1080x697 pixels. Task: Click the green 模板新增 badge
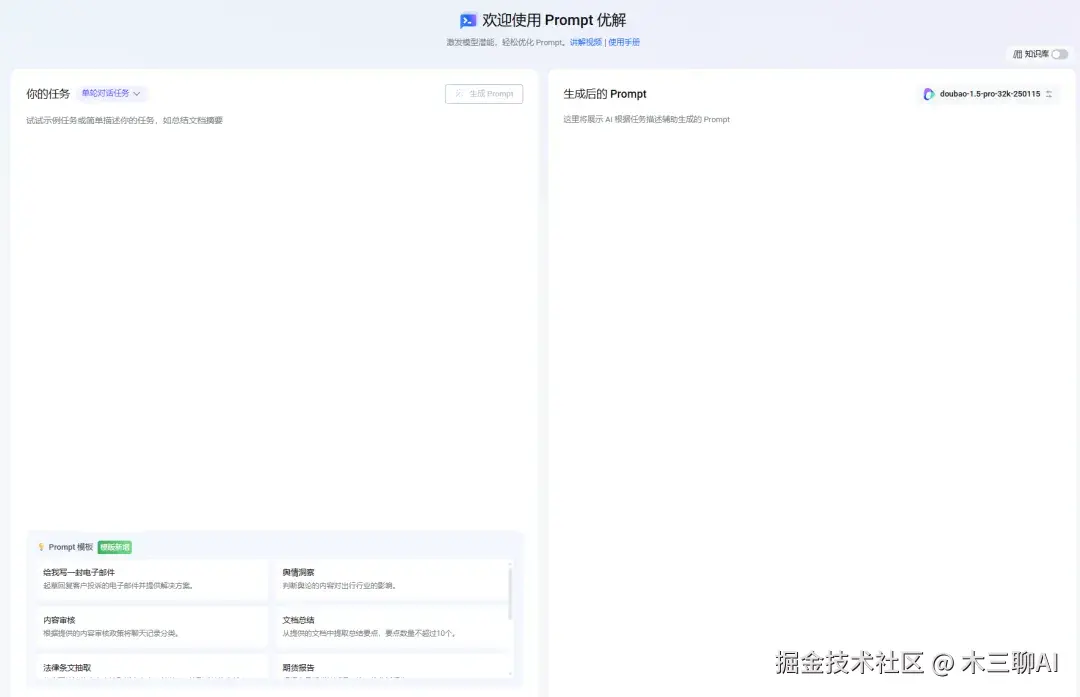pos(114,547)
